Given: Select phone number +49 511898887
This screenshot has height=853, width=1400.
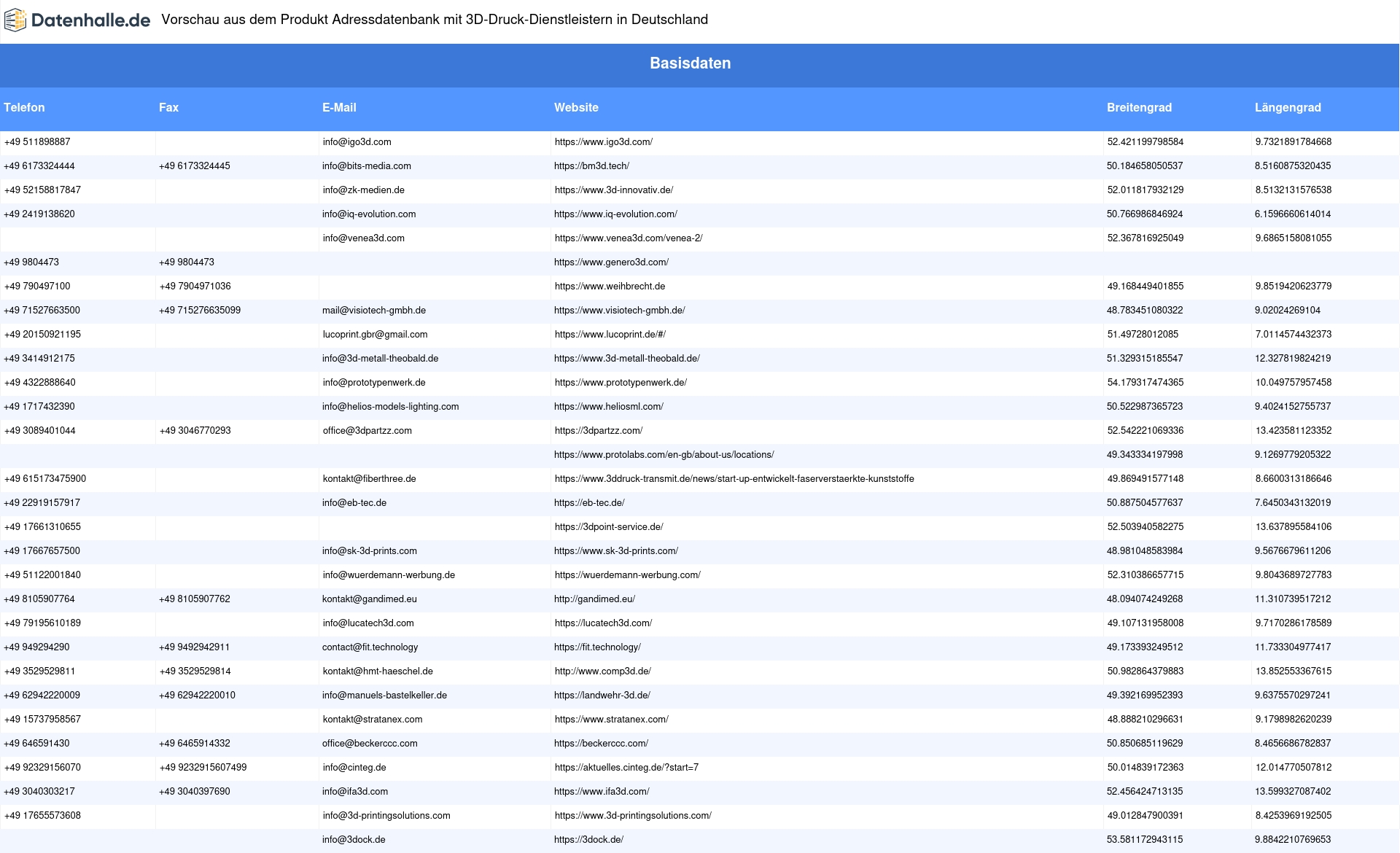Looking at the screenshot, I should pos(37,142).
